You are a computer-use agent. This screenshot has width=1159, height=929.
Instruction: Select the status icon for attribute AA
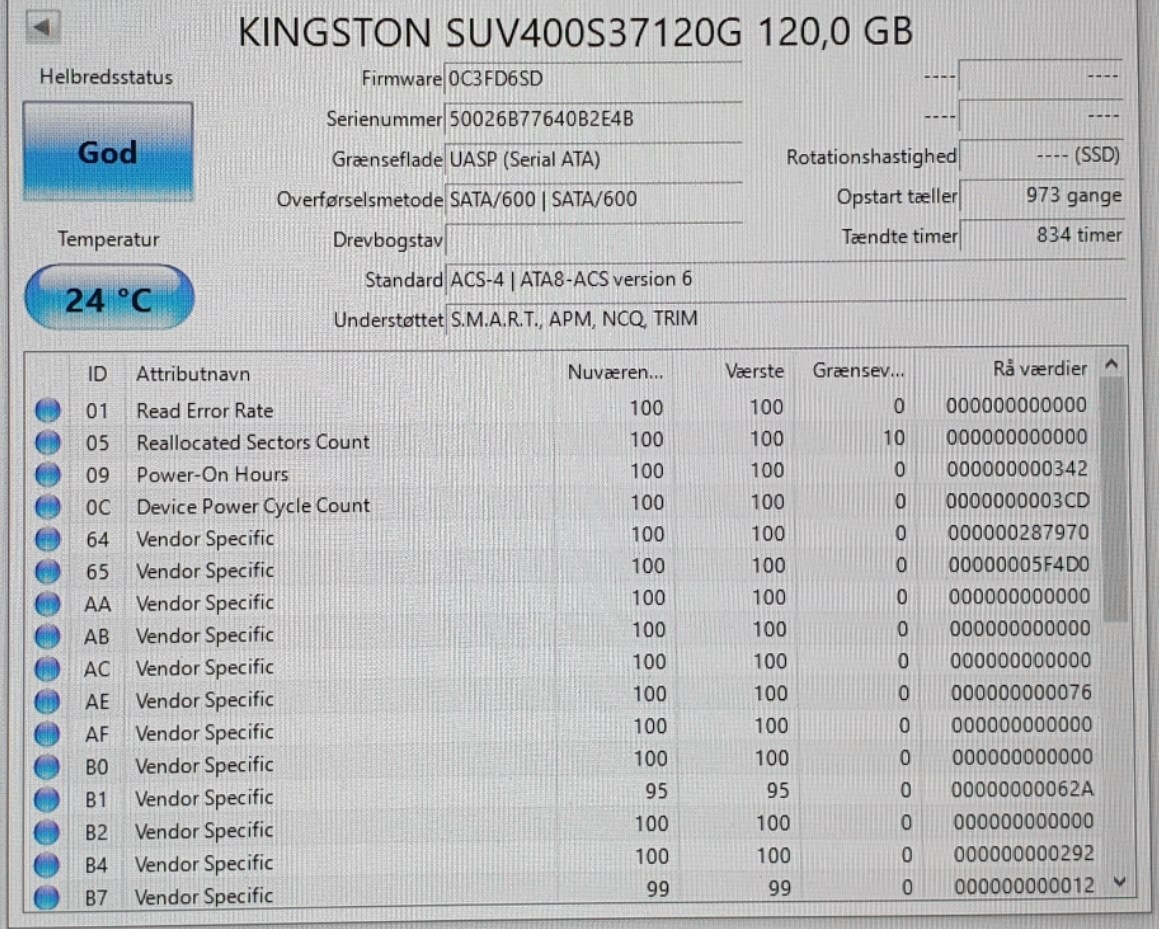tap(48, 604)
